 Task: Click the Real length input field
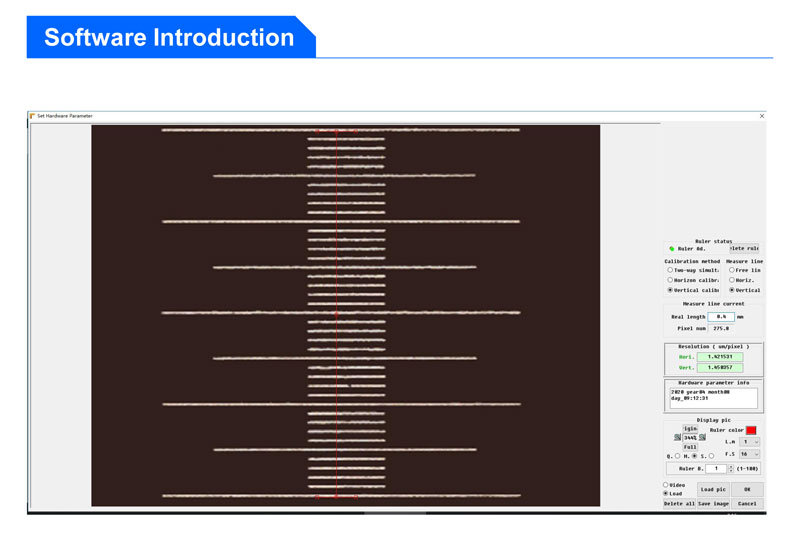tap(720, 317)
